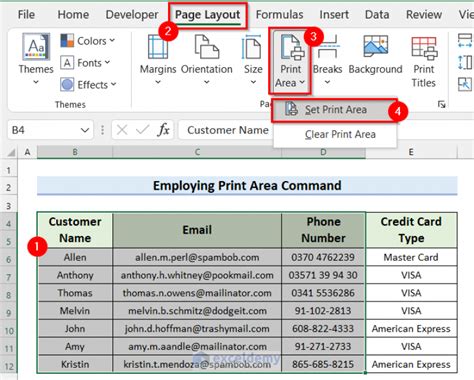Click American Express in row 10
Screen dimensions: 474x380
coord(411,329)
